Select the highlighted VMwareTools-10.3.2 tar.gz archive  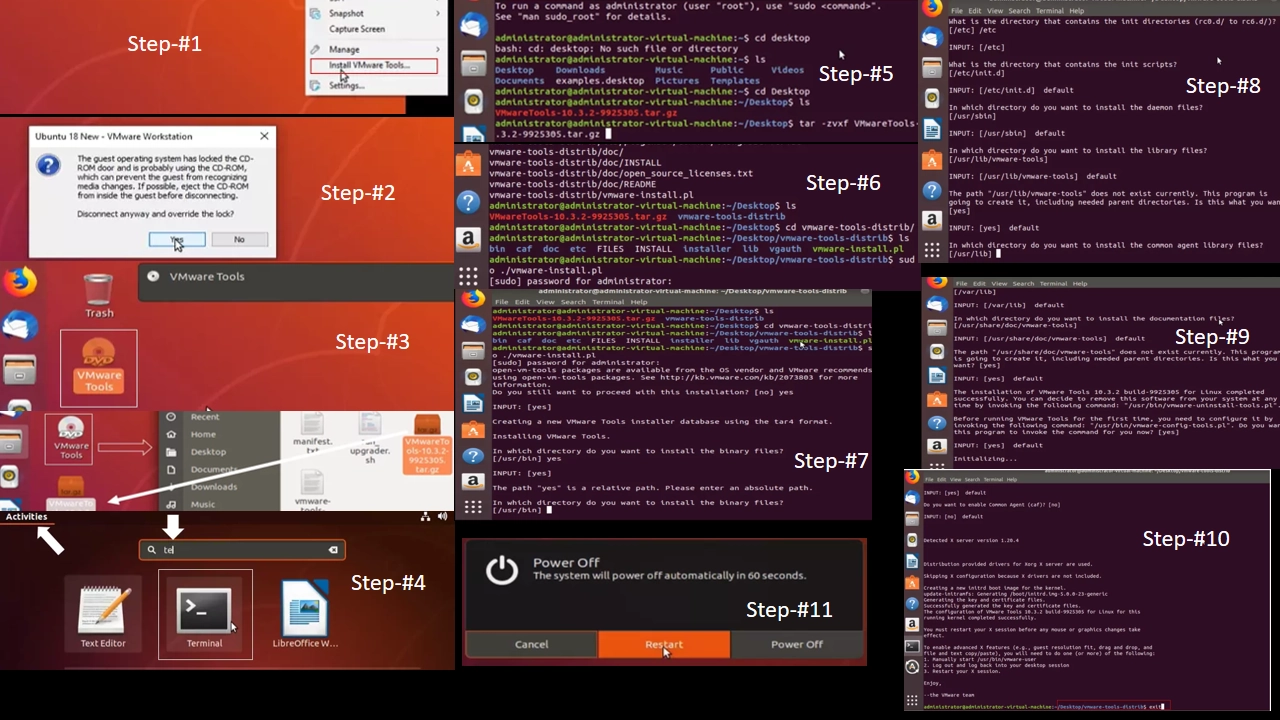[x=426, y=444]
